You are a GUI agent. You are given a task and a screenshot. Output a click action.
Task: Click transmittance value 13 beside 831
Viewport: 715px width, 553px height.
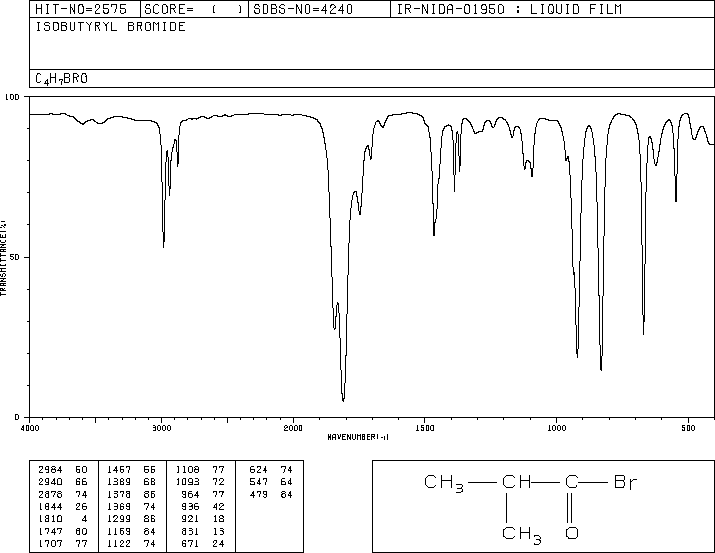(219, 531)
